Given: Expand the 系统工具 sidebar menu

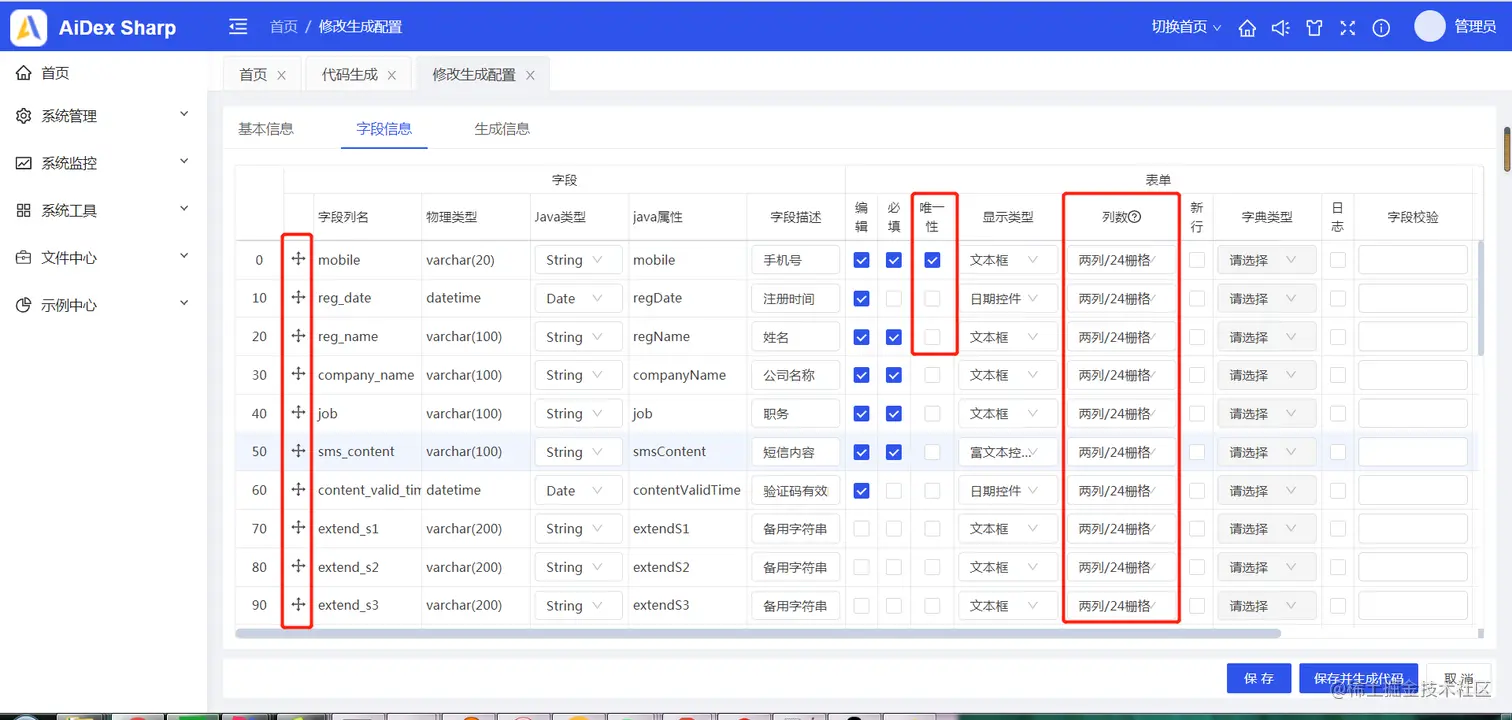Looking at the screenshot, I should pyautogui.click(x=103, y=210).
